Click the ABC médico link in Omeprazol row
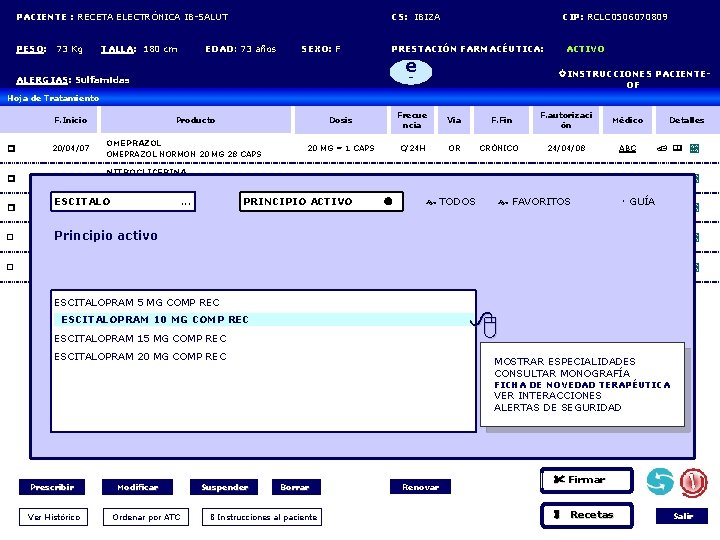 [627, 148]
